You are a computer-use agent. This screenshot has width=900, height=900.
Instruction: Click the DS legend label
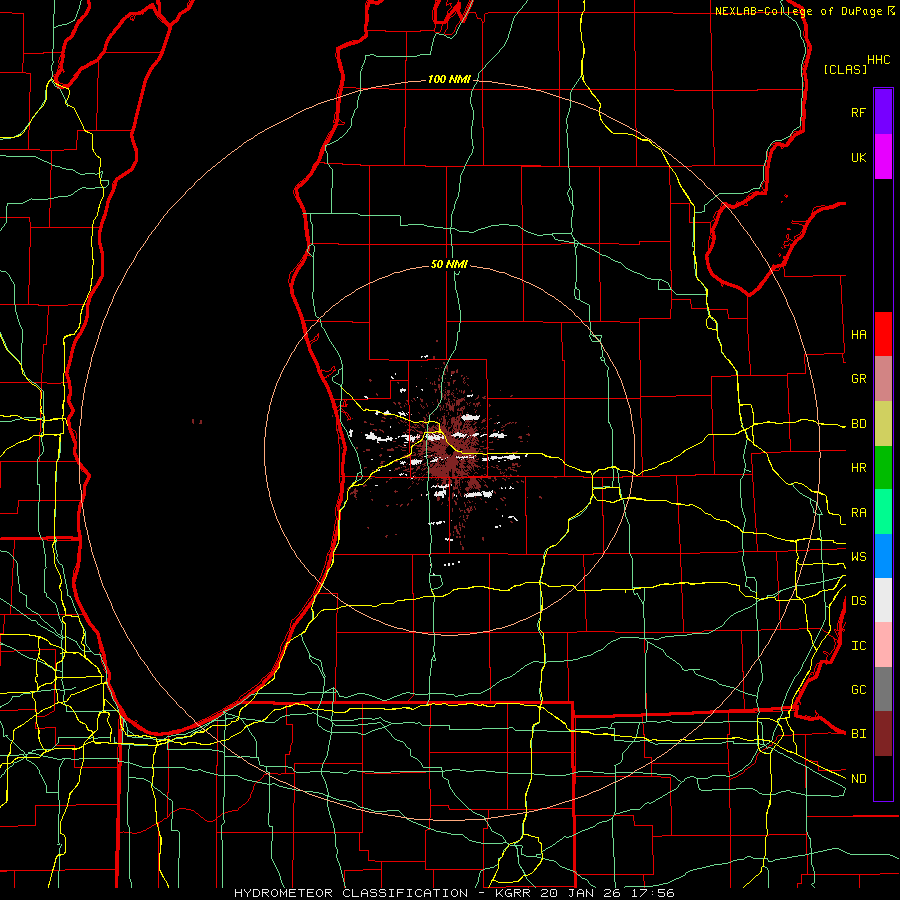858,601
